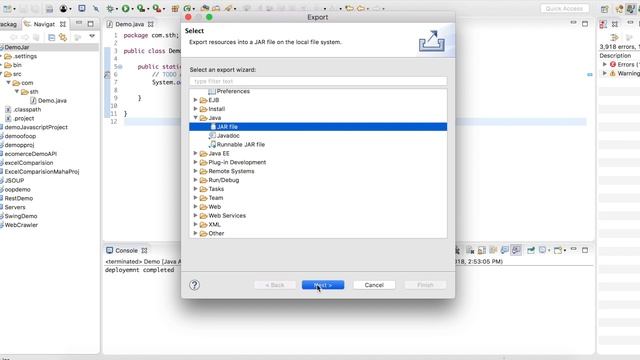
Task: Click the Finish button in Export dialog
Action: click(425, 285)
